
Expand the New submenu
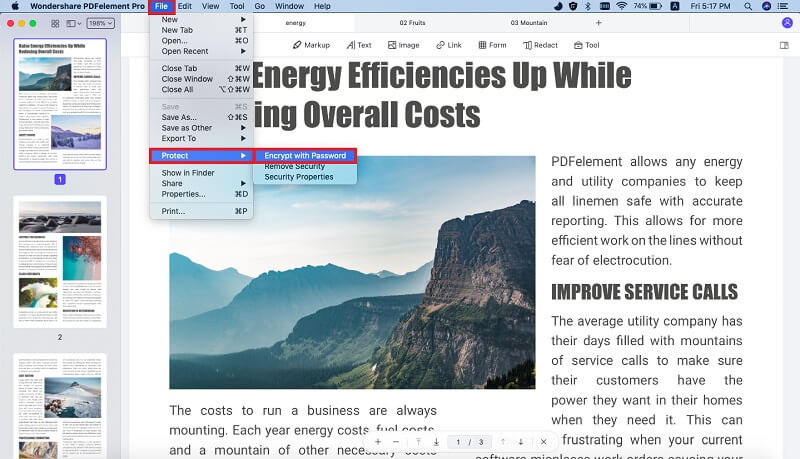(202, 19)
